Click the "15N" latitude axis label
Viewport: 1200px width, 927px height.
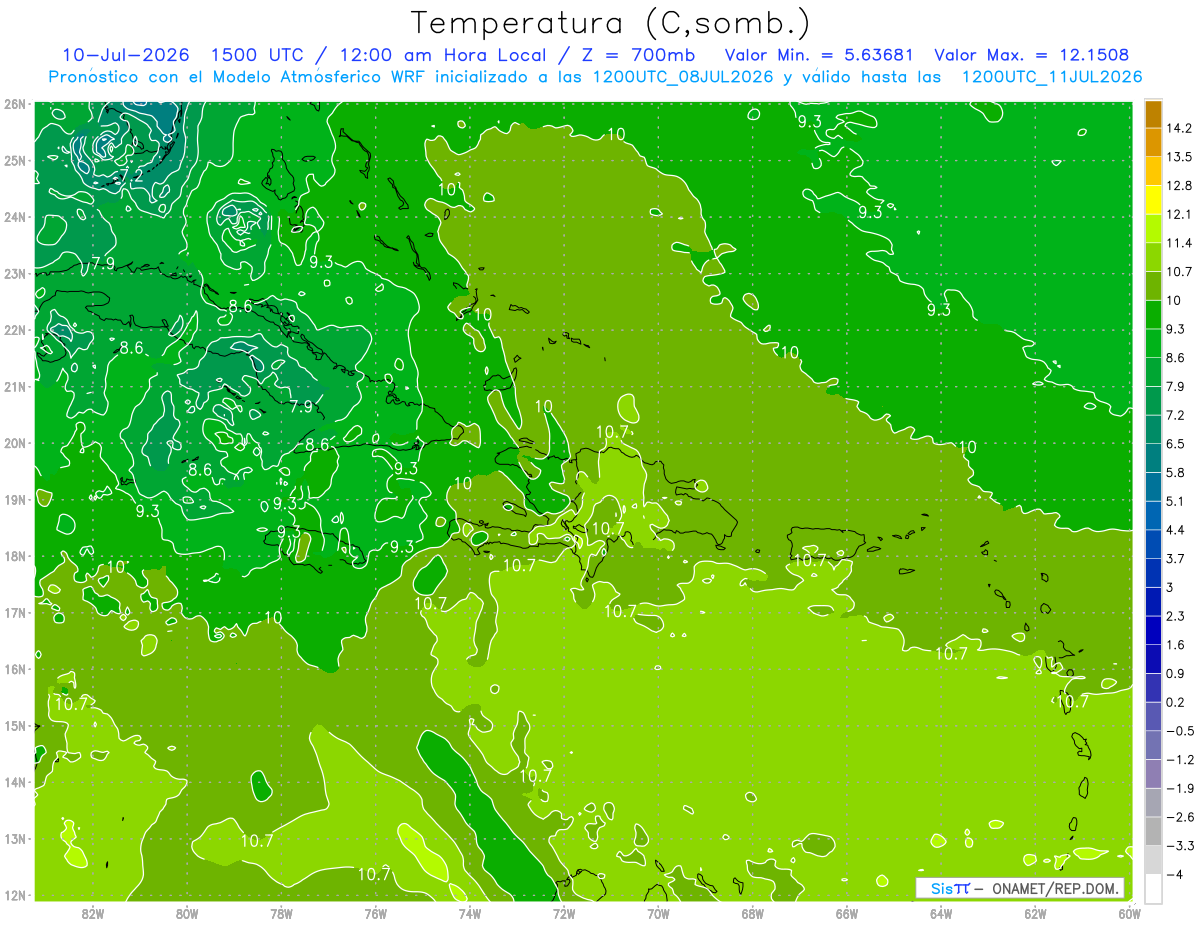[14, 725]
